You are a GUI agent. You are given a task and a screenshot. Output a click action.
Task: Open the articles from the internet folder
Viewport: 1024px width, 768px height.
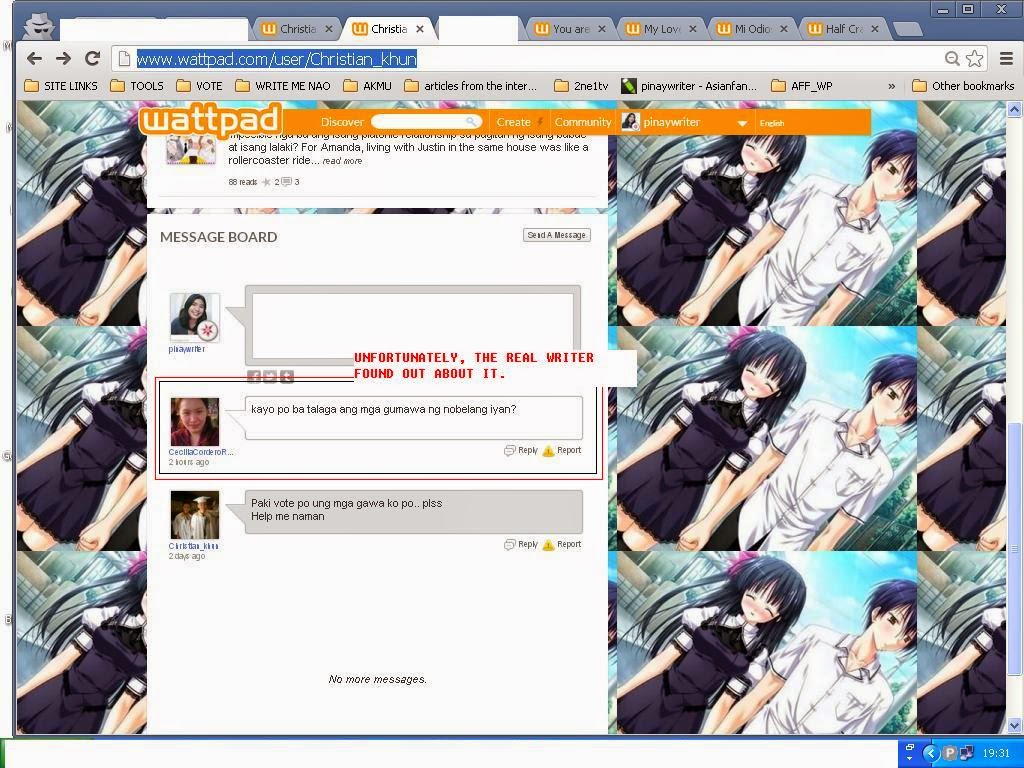click(x=471, y=86)
